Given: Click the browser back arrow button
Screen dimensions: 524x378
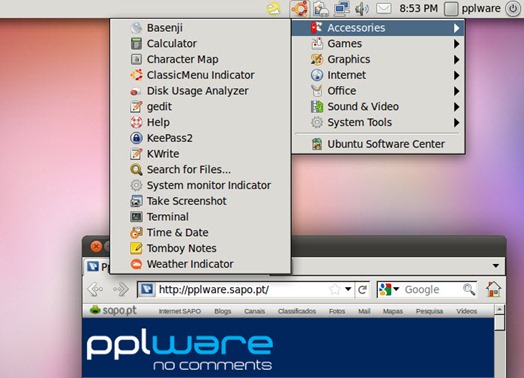Looking at the screenshot, I should click(x=95, y=289).
